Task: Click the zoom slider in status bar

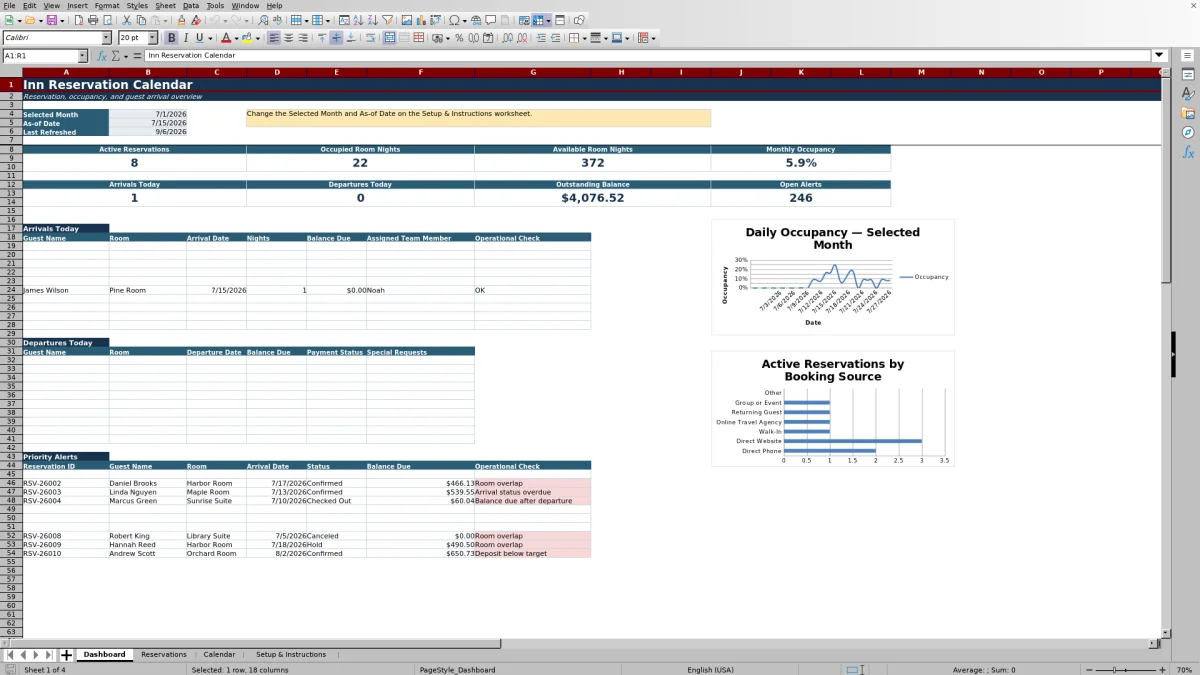Action: click(1125, 670)
